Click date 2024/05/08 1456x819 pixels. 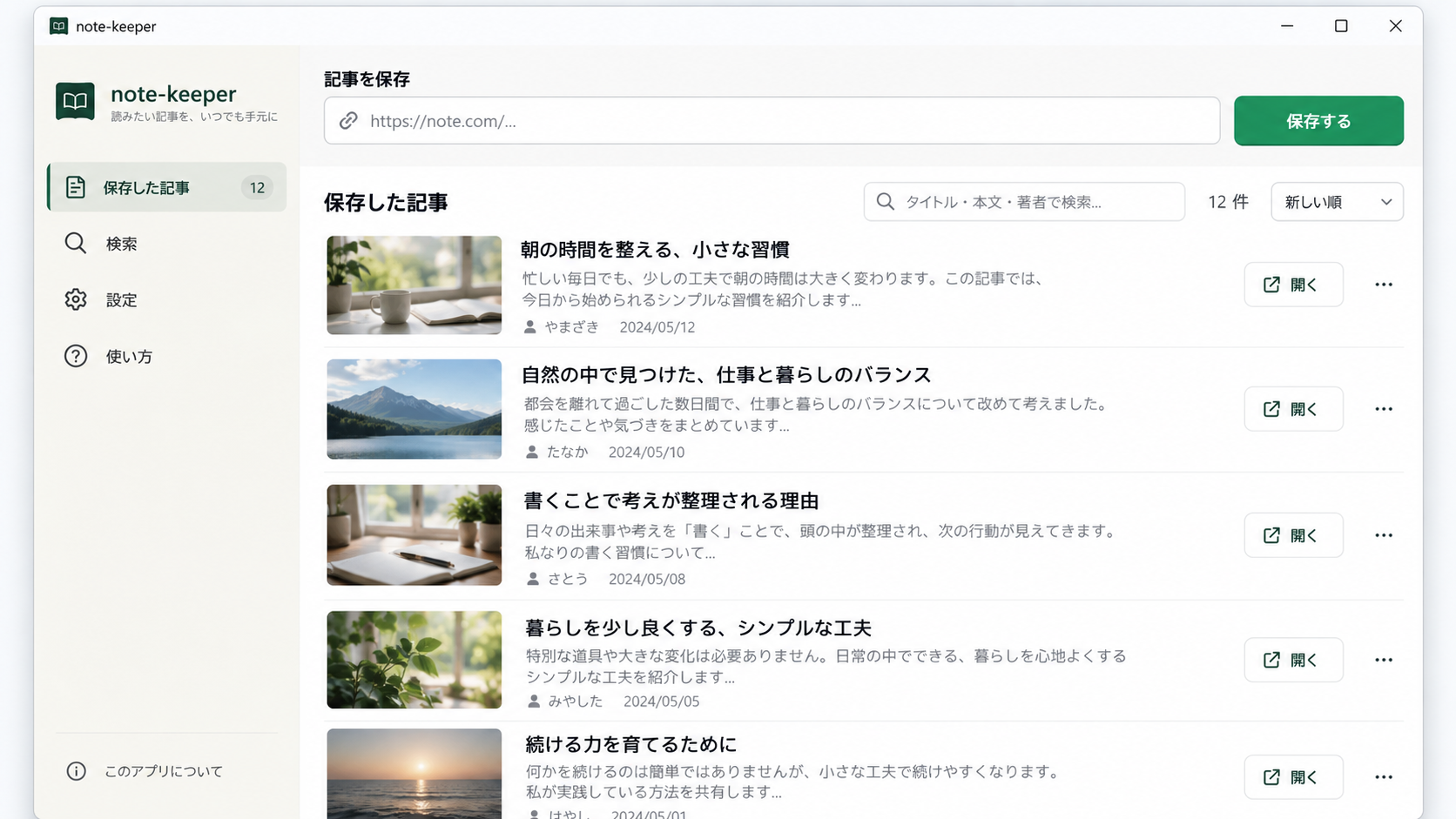[x=647, y=579]
